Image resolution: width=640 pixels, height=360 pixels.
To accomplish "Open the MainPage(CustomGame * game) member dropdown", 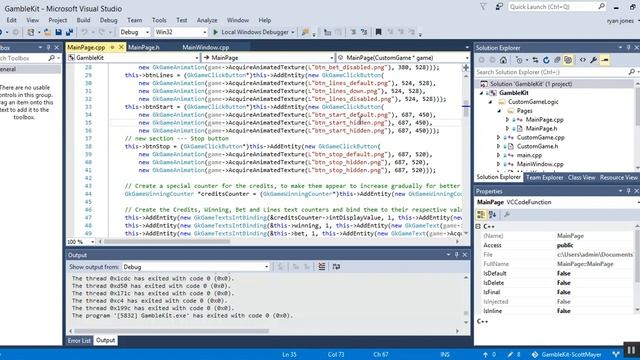I will pos(403,58).
